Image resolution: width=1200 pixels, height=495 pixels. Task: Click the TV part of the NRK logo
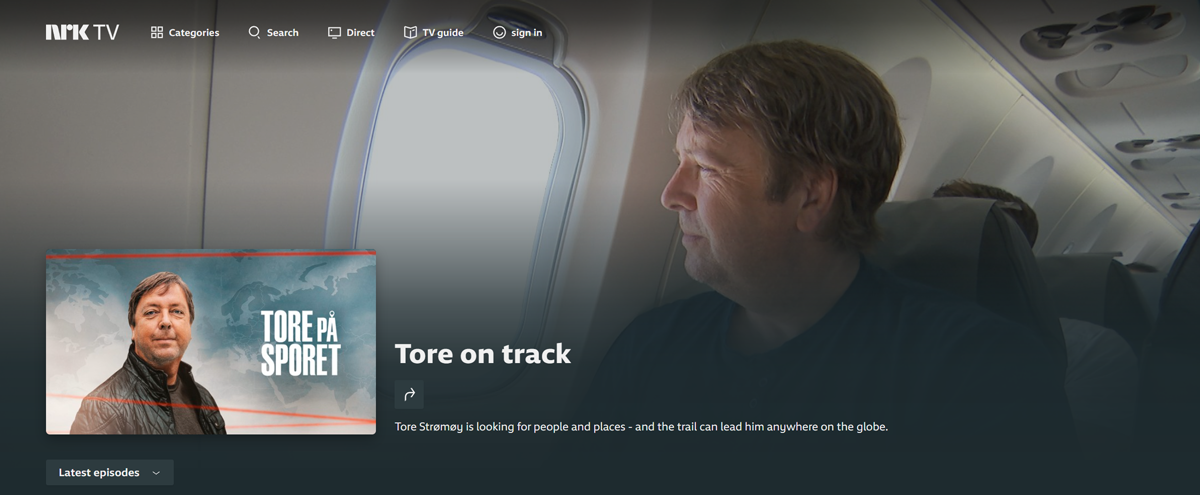tap(106, 32)
